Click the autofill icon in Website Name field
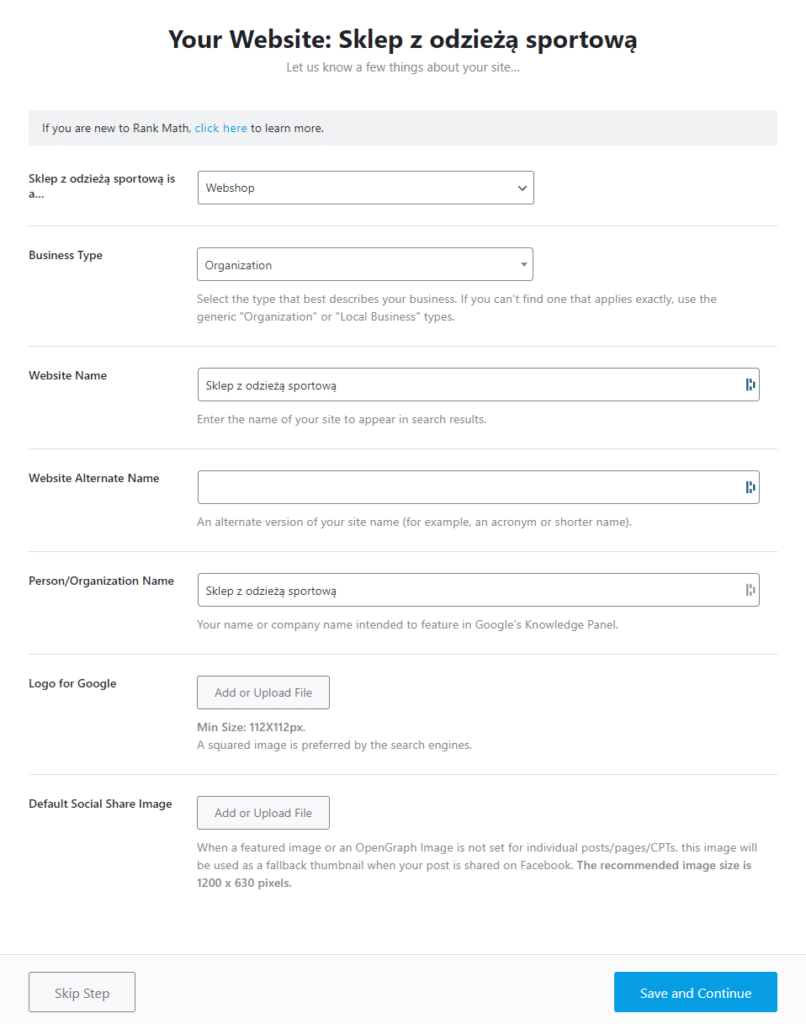This screenshot has width=806, height=1024. click(750, 385)
